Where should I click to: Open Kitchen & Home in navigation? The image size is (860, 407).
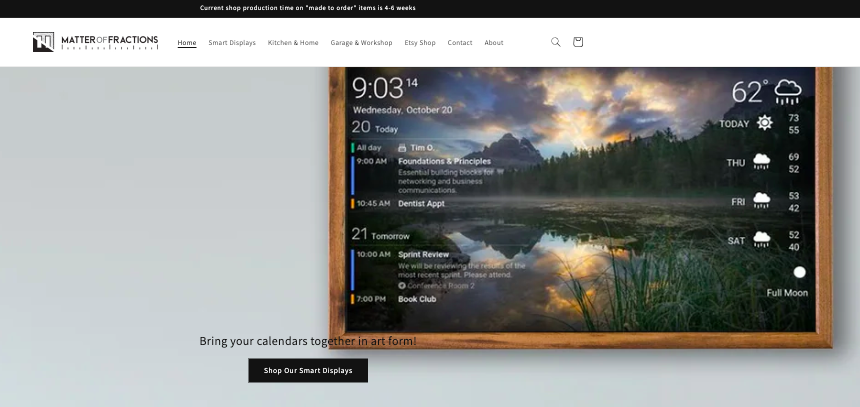point(293,43)
